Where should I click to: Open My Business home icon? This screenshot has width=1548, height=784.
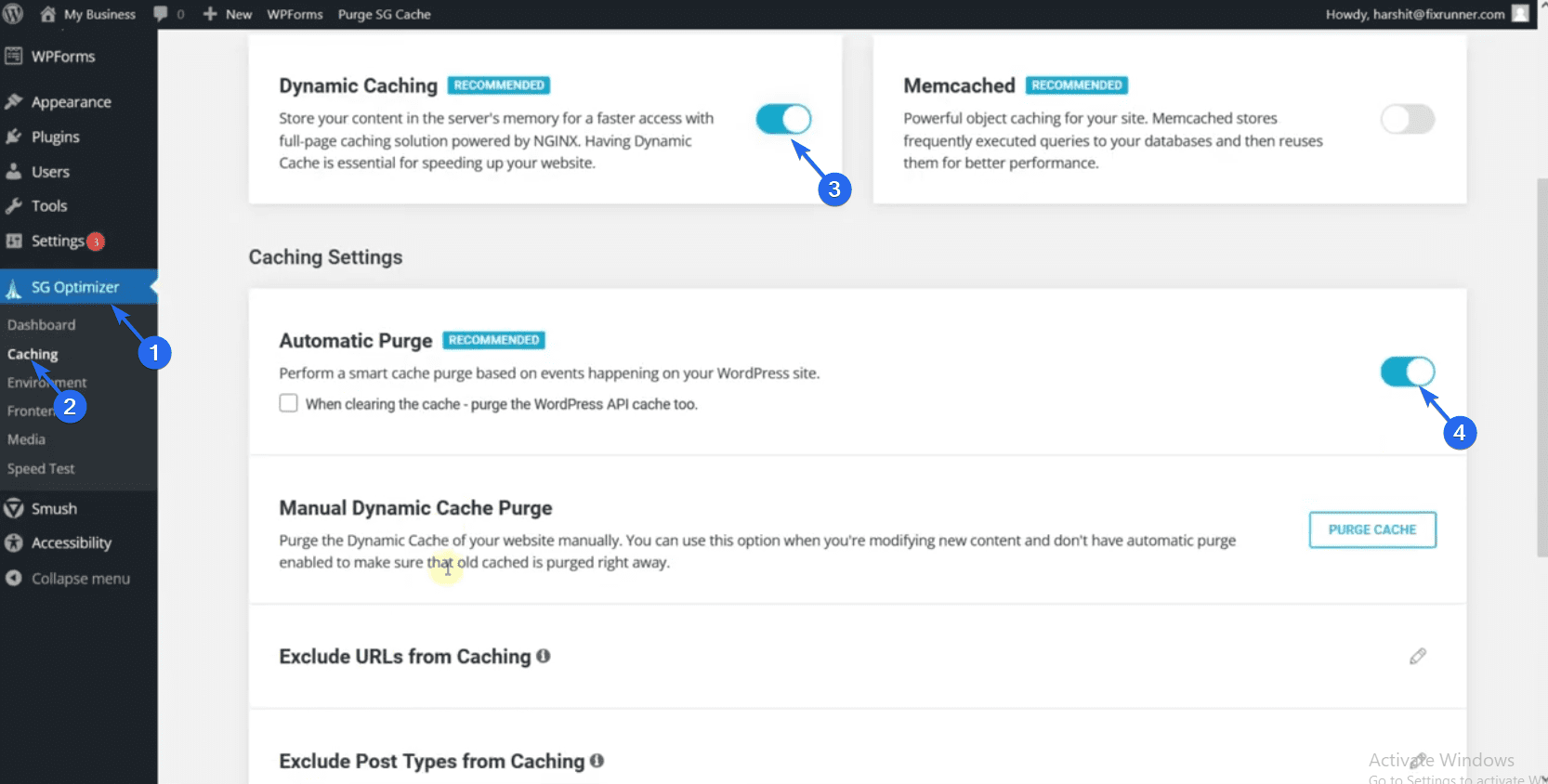click(47, 14)
